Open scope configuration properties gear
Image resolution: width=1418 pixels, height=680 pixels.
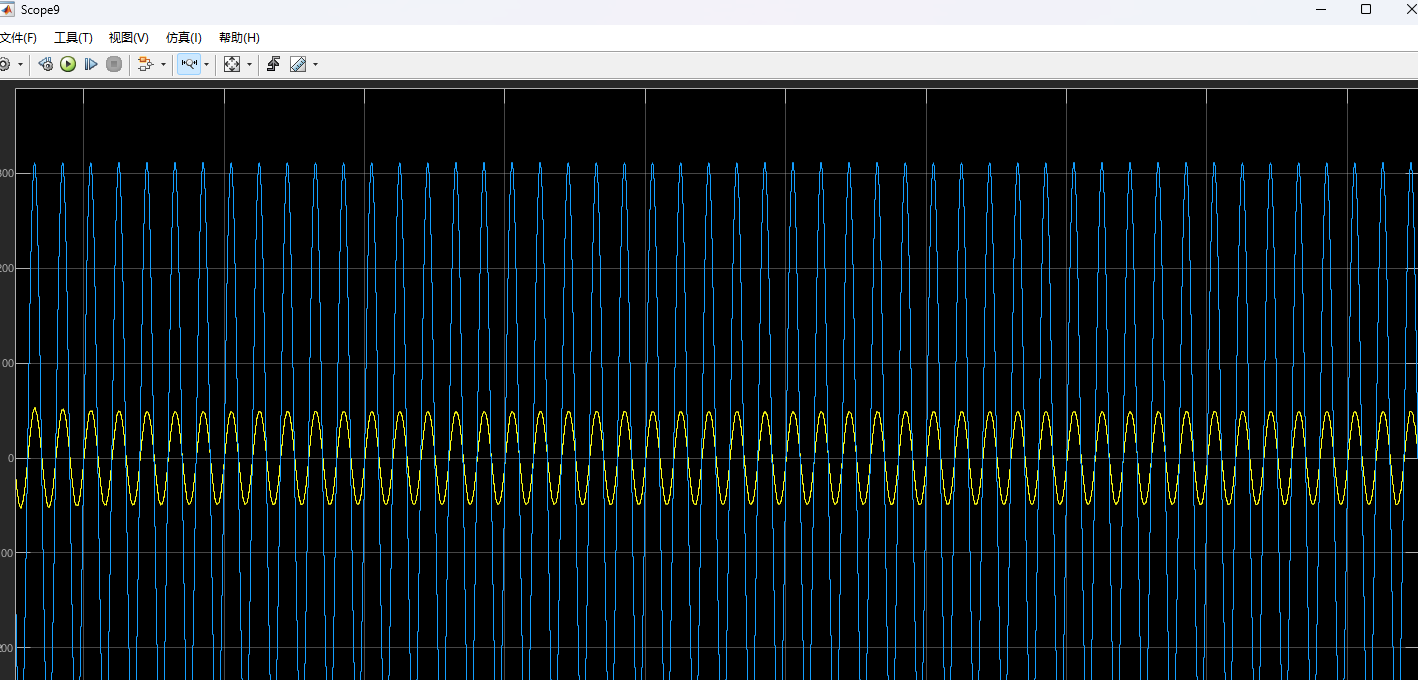[x=4, y=64]
